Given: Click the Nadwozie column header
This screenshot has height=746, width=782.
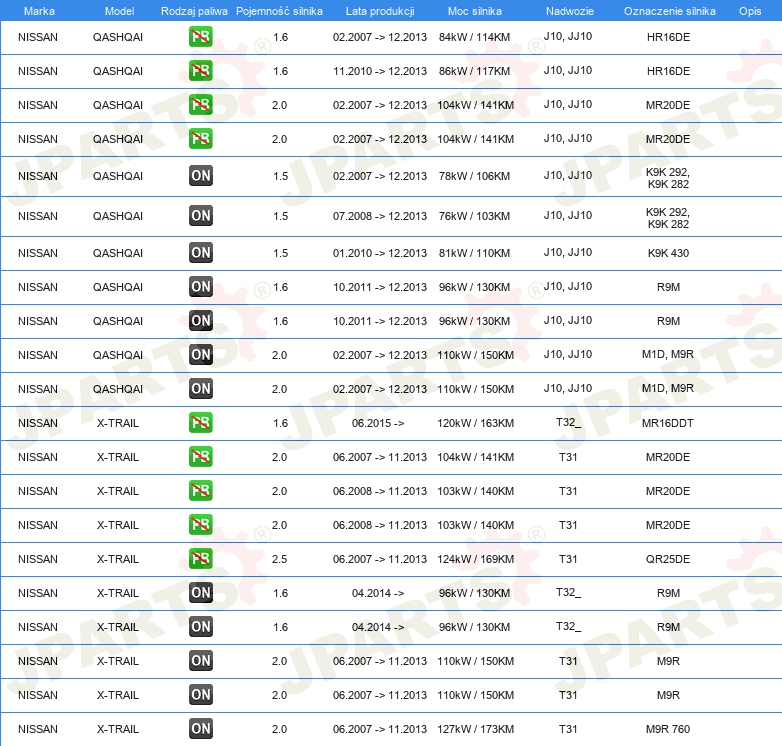Looking at the screenshot, I should pyautogui.click(x=570, y=11).
